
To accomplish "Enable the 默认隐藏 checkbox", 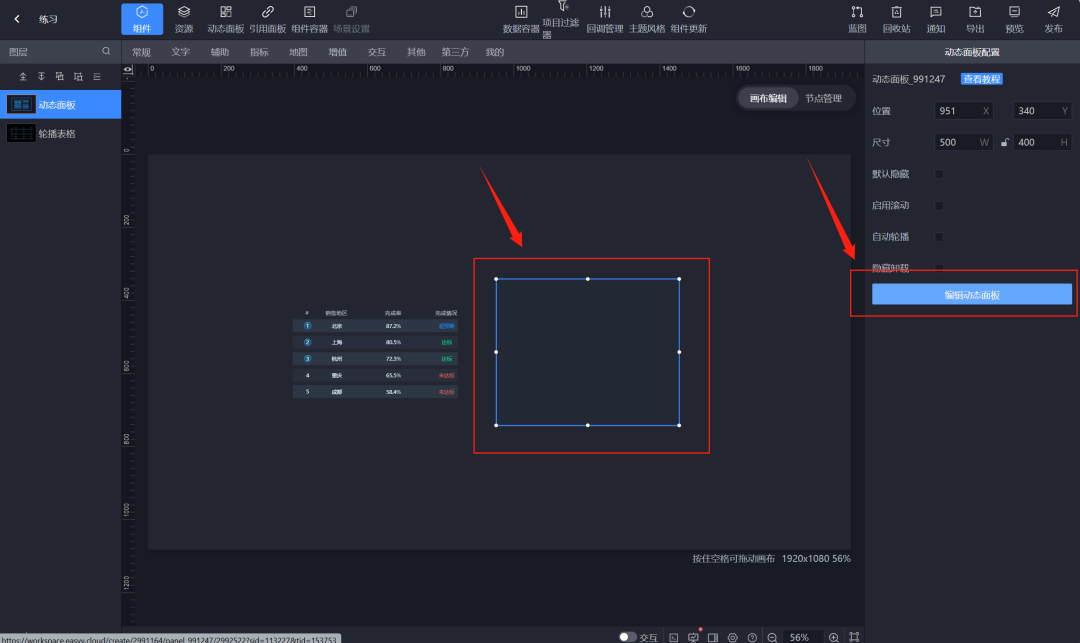I will pos(939,174).
